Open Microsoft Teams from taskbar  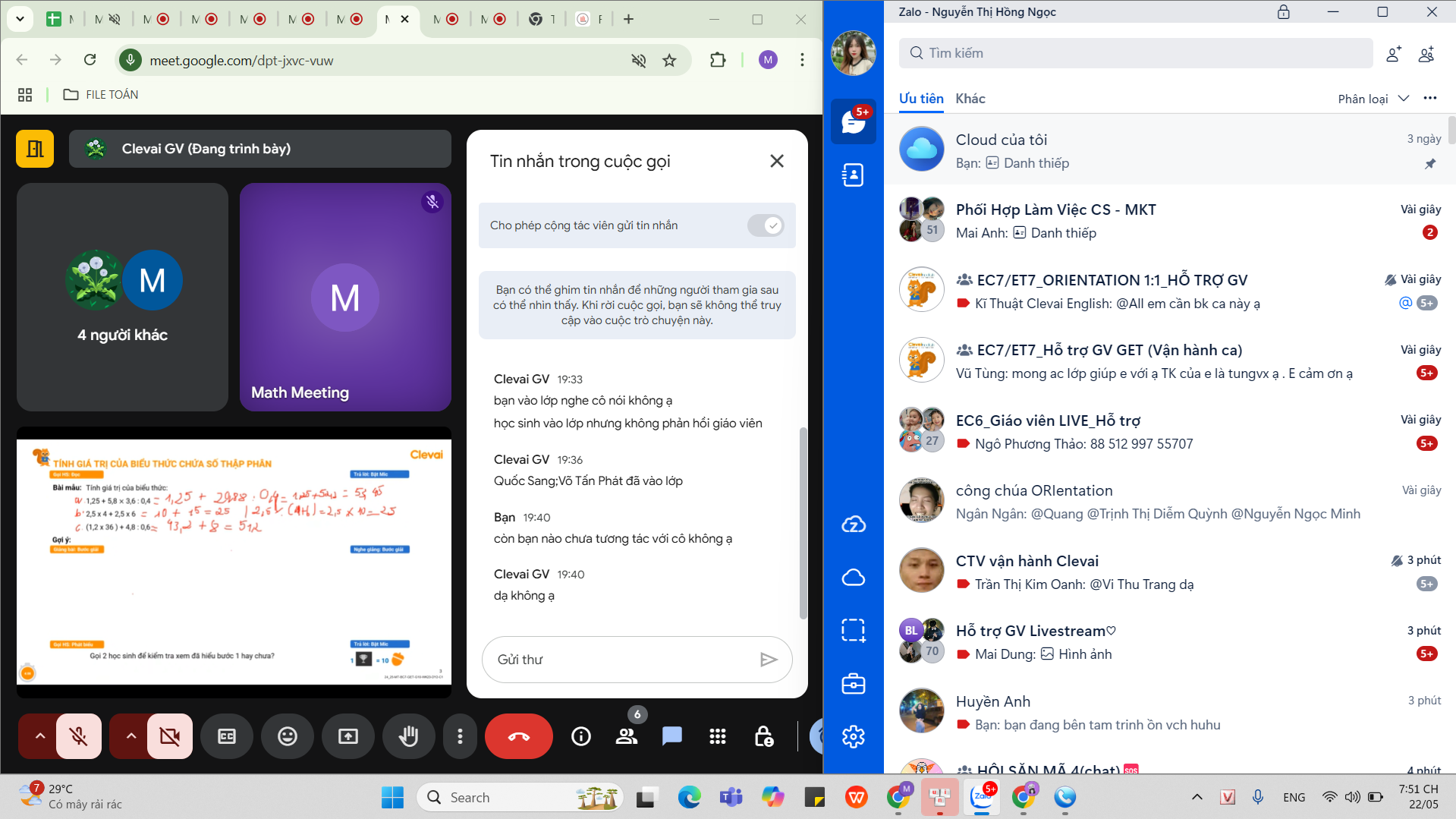(731, 798)
